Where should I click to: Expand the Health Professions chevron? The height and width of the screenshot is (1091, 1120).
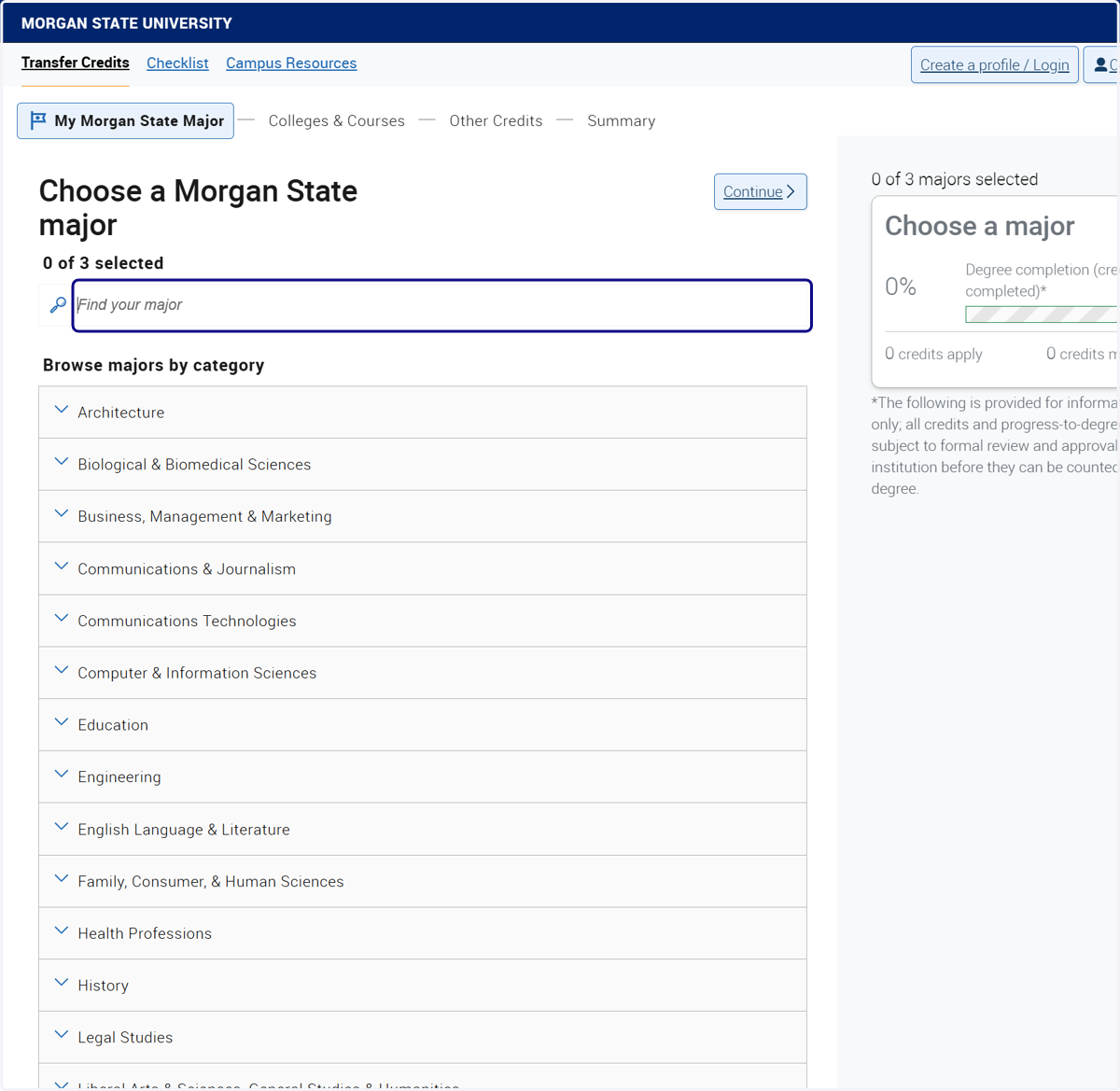point(62,931)
